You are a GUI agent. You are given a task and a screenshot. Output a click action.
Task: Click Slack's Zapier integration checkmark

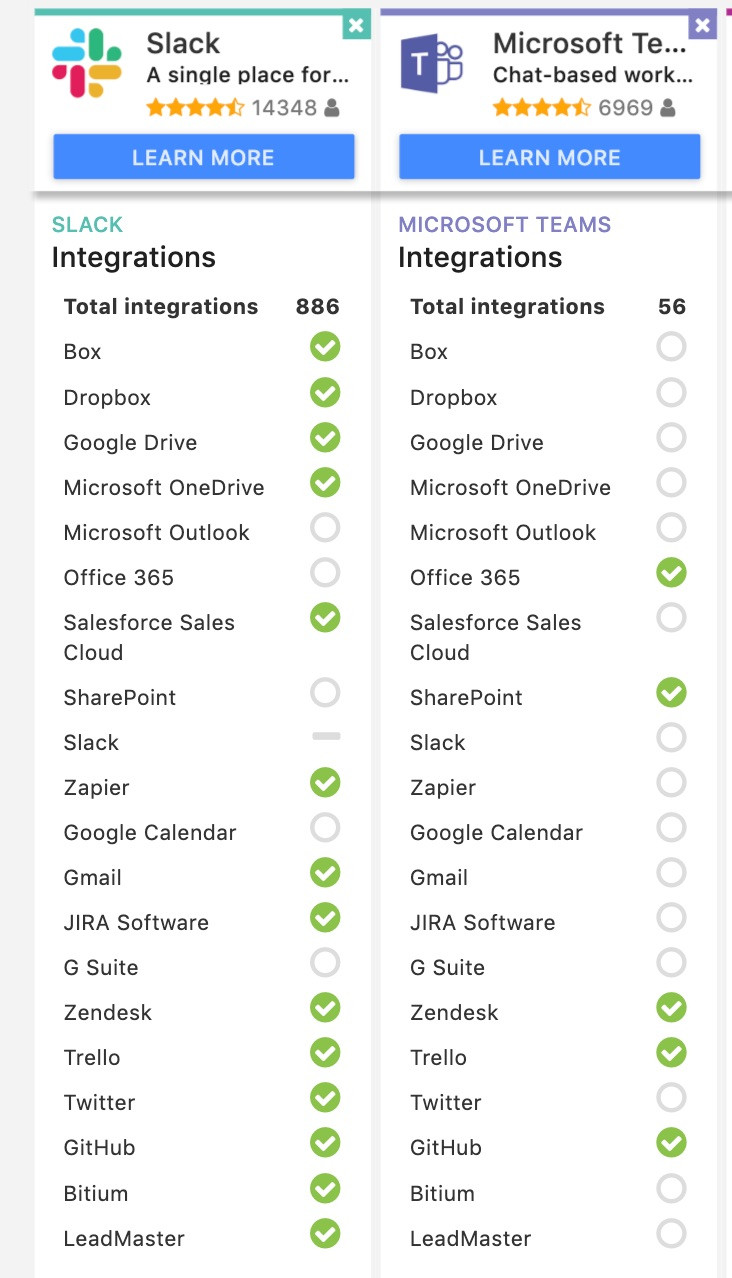pyautogui.click(x=325, y=782)
